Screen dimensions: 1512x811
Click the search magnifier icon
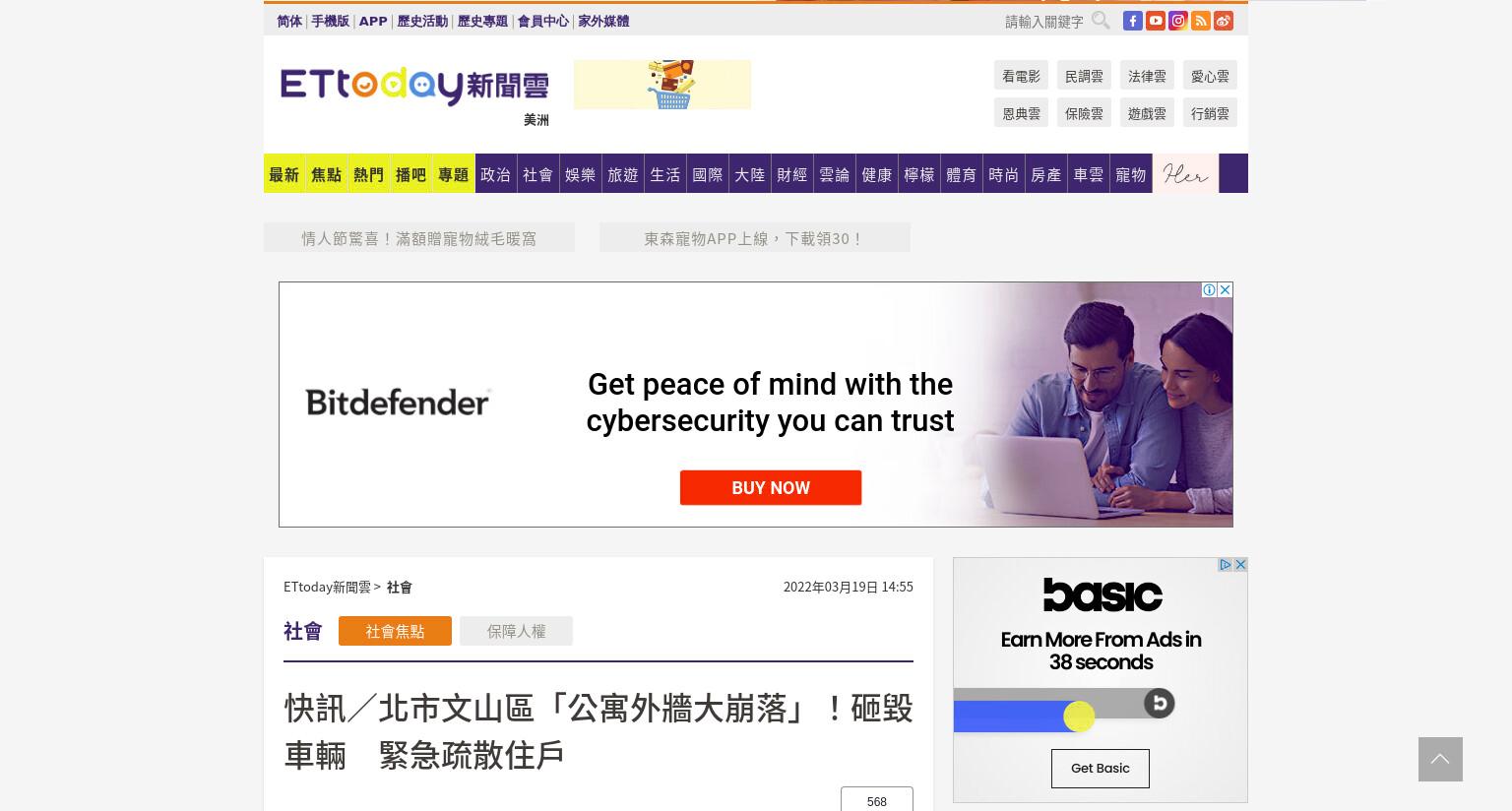tap(1101, 20)
